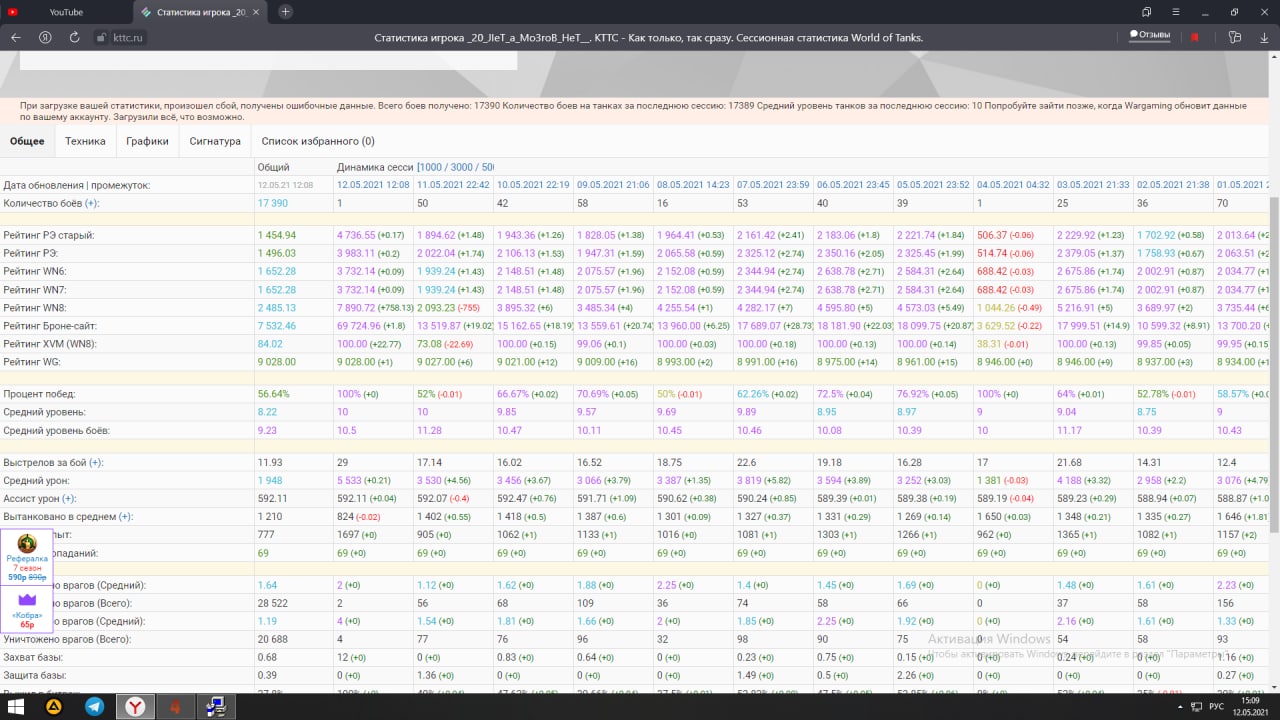Click the [1000 / 3000 session range link
The height and width of the screenshot is (720, 1280).
(x=456, y=167)
